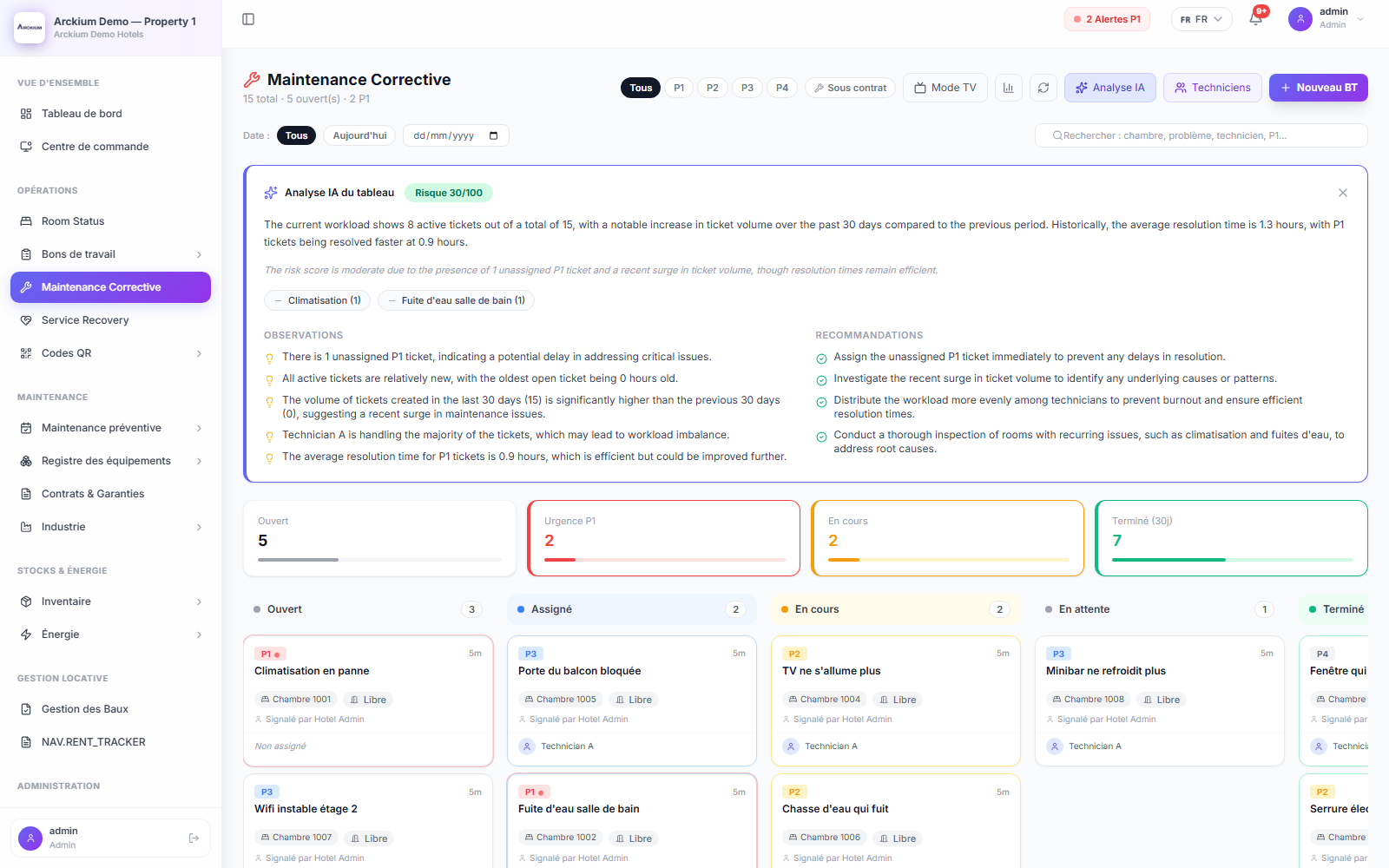Open the Chasse d'eau qui fuit ticket
The height and width of the screenshot is (868, 1389).
[x=897, y=821]
